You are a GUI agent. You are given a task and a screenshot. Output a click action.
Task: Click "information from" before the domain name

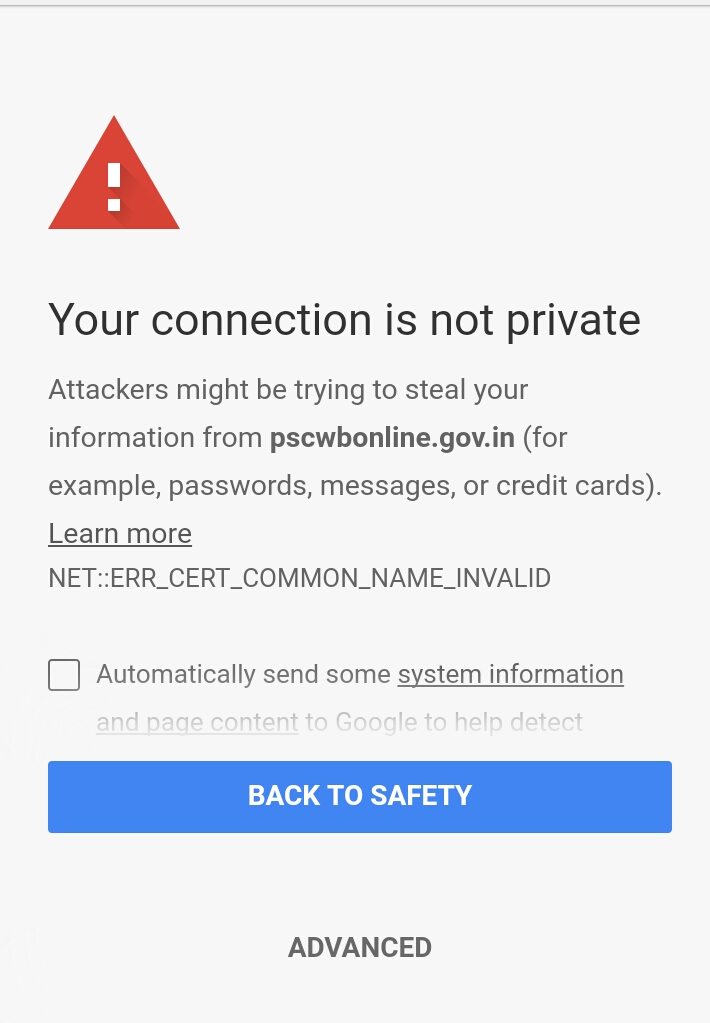(x=155, y=438)
